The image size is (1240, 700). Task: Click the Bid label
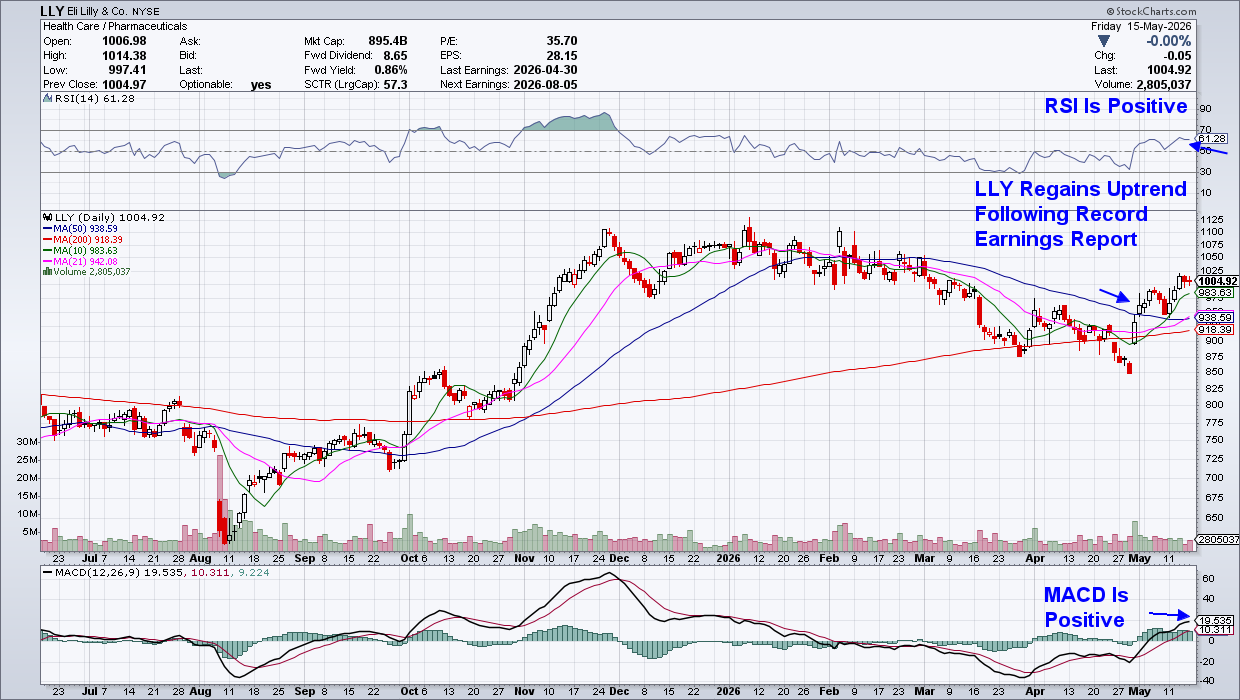189,55
